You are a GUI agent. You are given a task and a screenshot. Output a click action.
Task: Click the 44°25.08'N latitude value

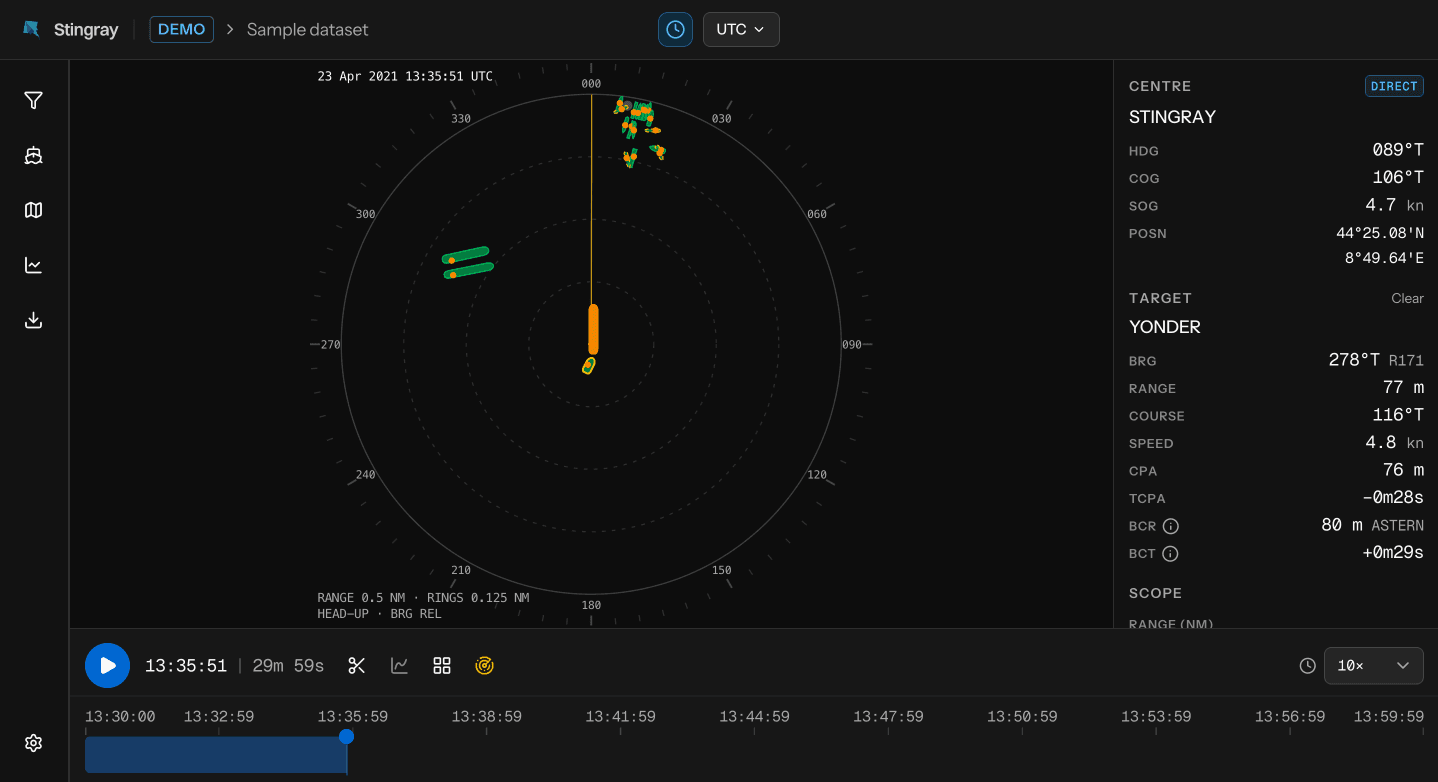(1380, 233)
